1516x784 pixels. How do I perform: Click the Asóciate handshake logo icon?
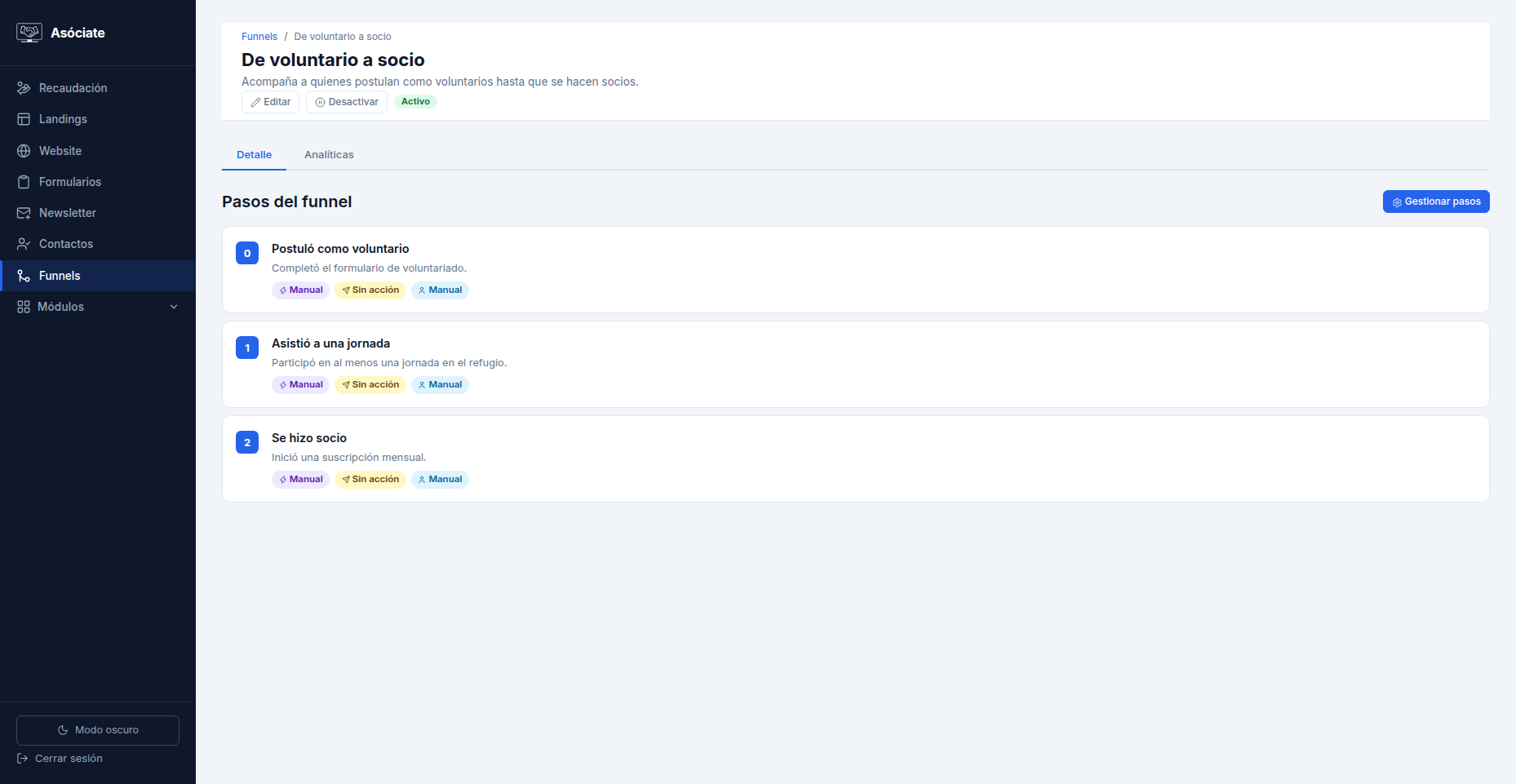pyautogui.click(x=29, y=33)
